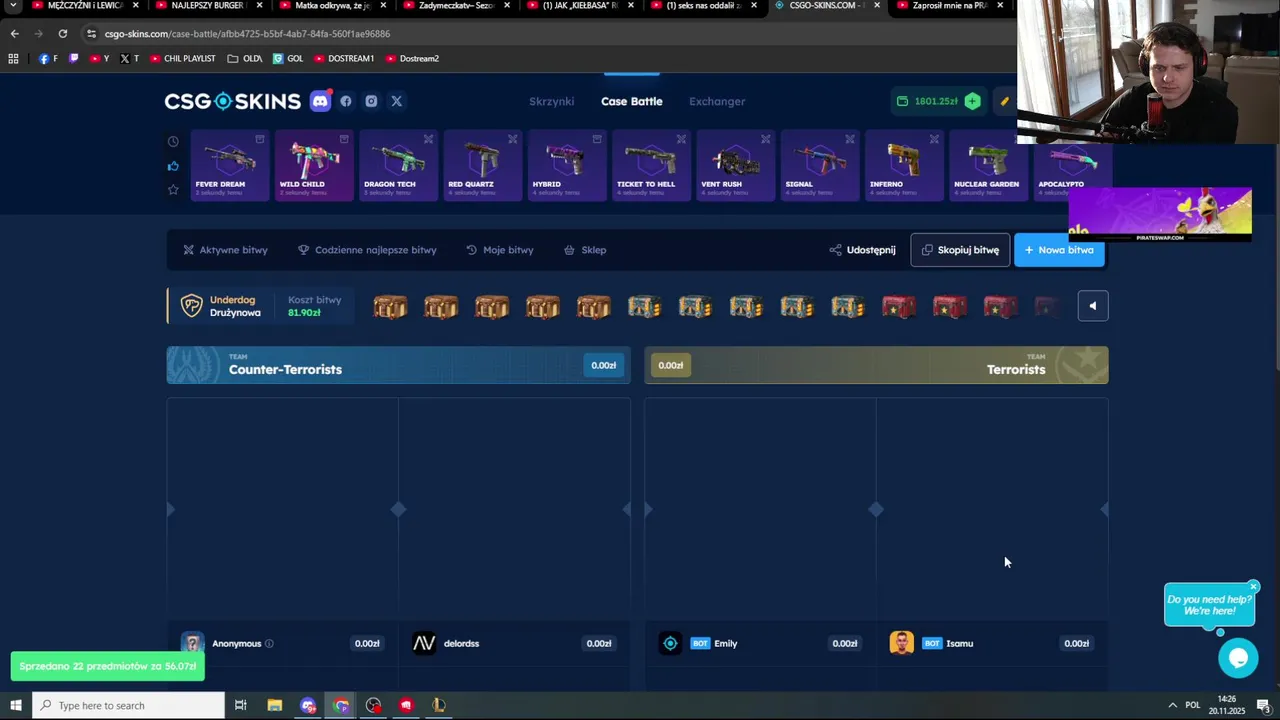Viewport: 1280px width, 720px height.
Task: Switch to the Skrzynki tab
Action: (x=551, y=101)
